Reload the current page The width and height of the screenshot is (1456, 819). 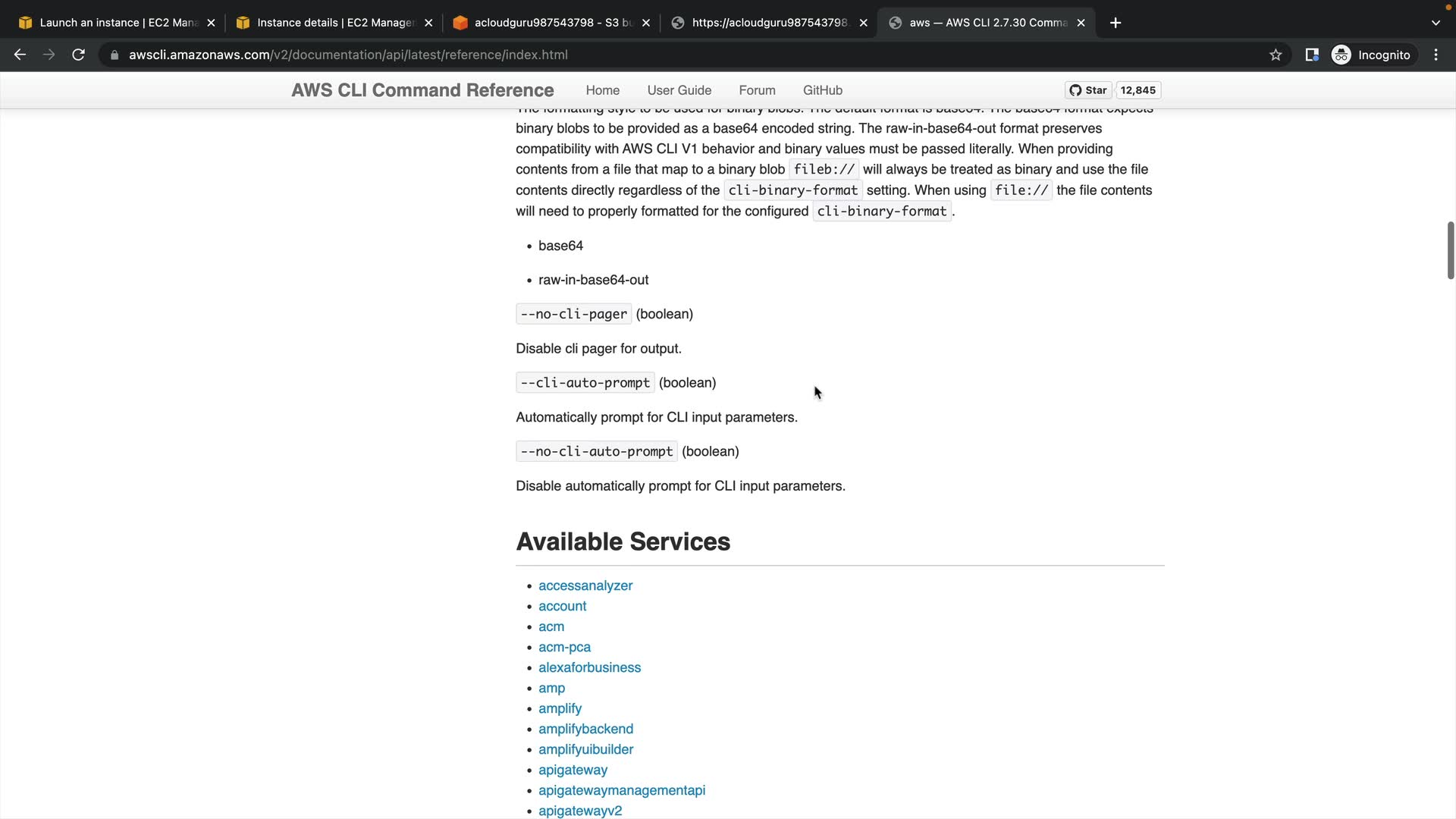coord(78,55)
